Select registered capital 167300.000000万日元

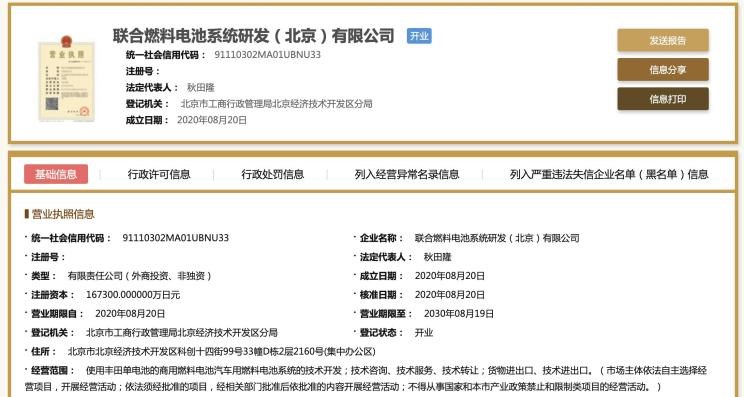point(133,295)
